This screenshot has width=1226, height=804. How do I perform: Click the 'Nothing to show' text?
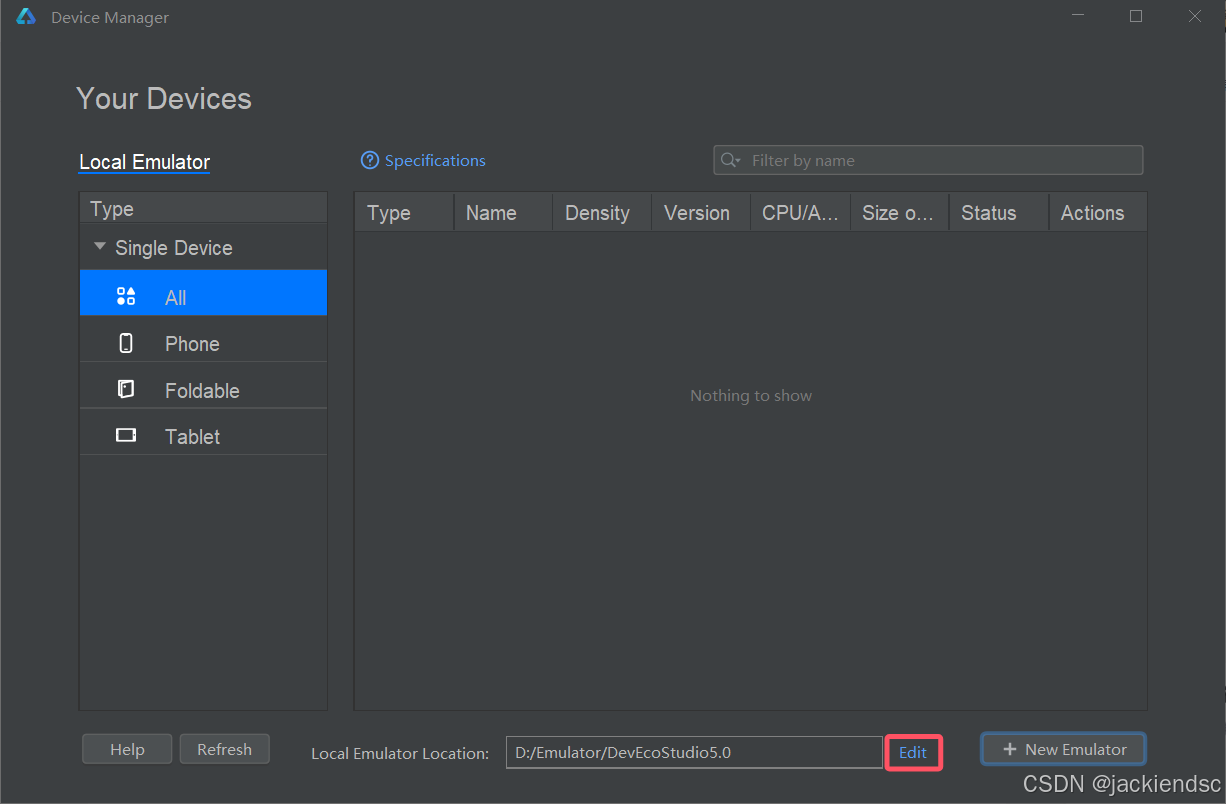click(751, 396)
